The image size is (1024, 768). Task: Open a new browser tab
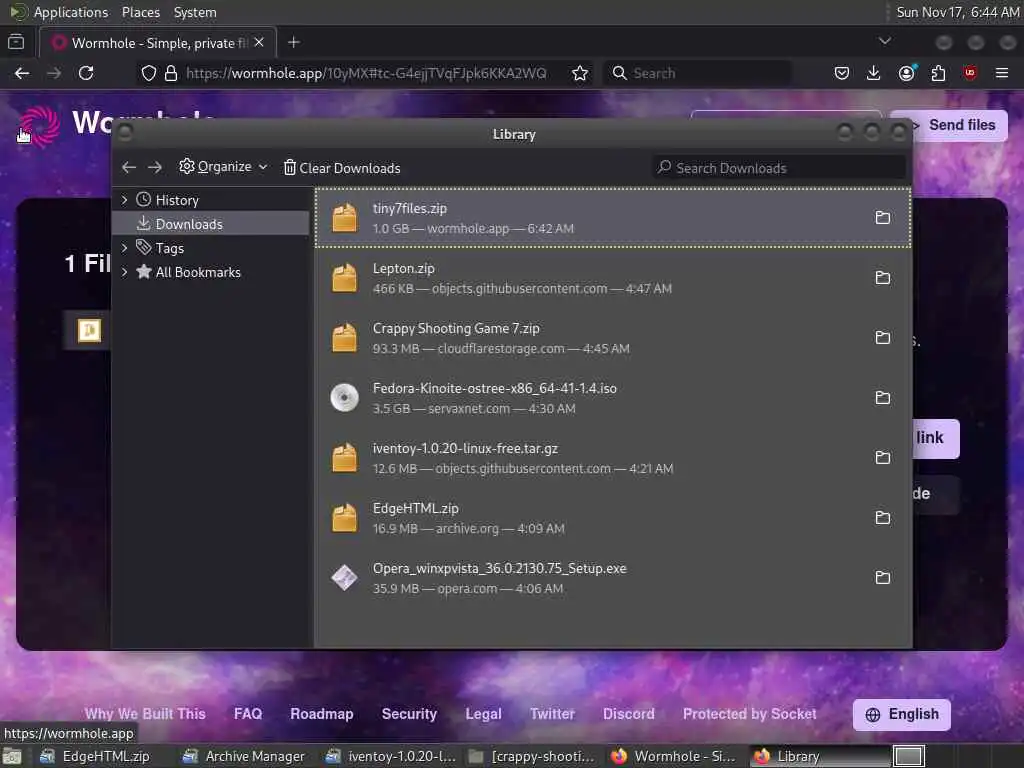point(294,42)
